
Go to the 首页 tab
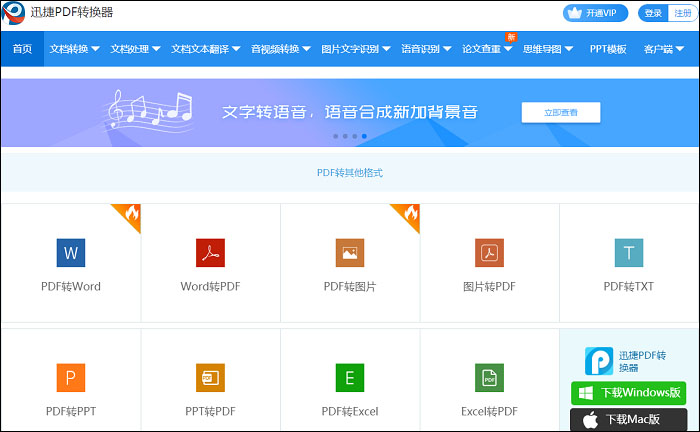22,49
